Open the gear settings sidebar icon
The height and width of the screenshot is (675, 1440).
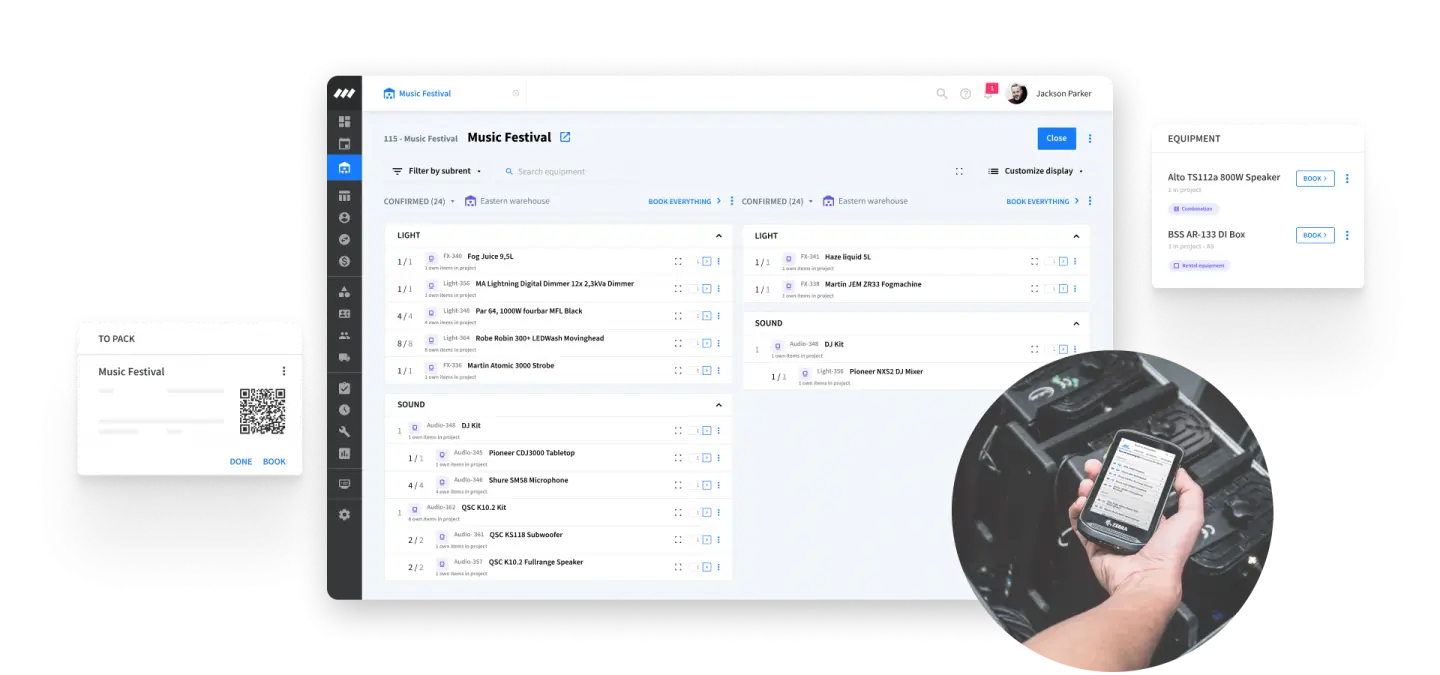[x=344, y=514]
